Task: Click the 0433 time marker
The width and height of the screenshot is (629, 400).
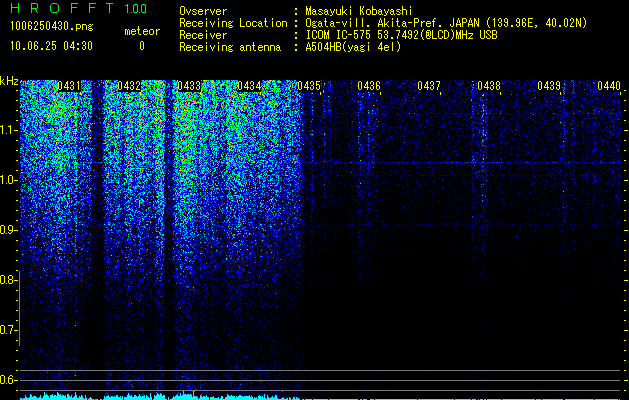Action: [189, 86]
